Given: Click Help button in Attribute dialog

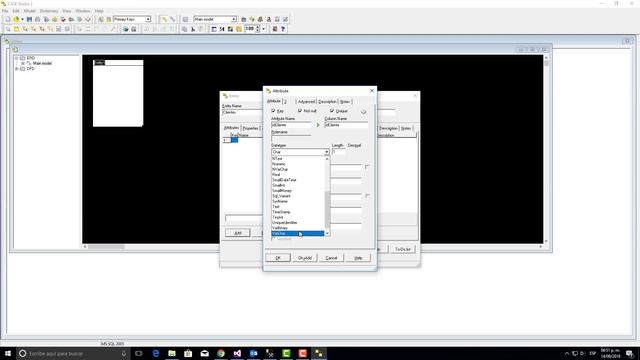Looking at the screenshot, I should click(x=358, y=258).
